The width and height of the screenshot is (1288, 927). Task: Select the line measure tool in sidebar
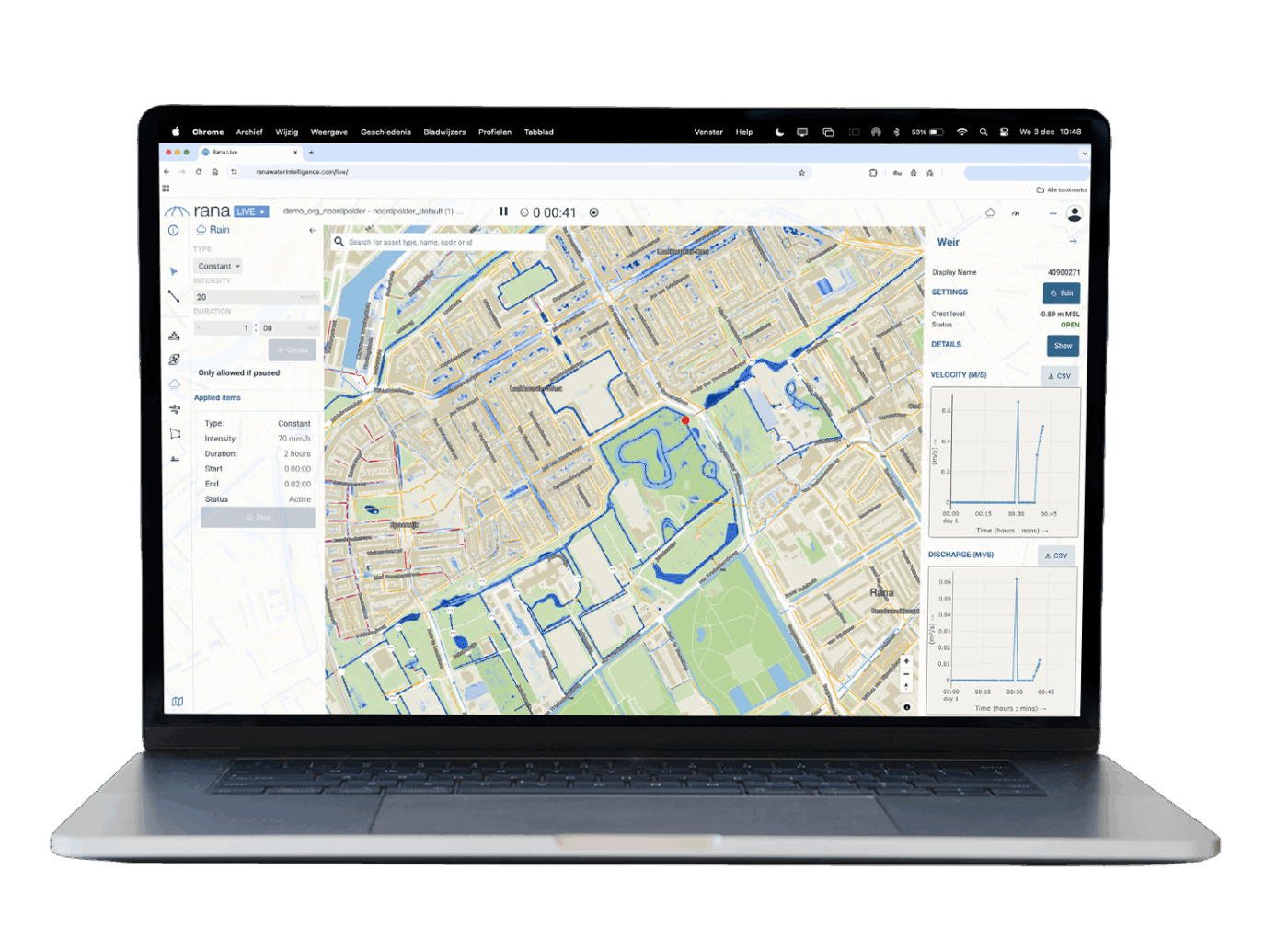(x=174, y=296)
